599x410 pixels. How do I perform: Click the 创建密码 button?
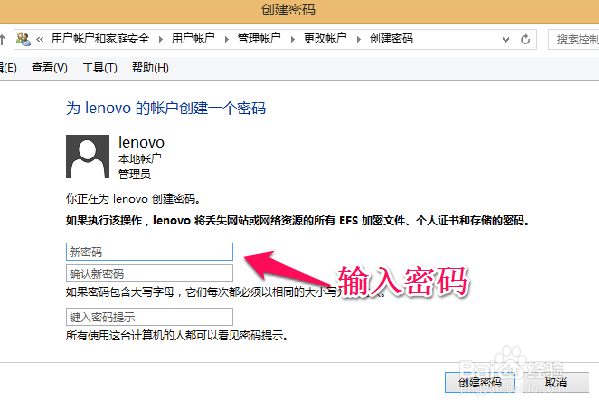tap(480, 382)
